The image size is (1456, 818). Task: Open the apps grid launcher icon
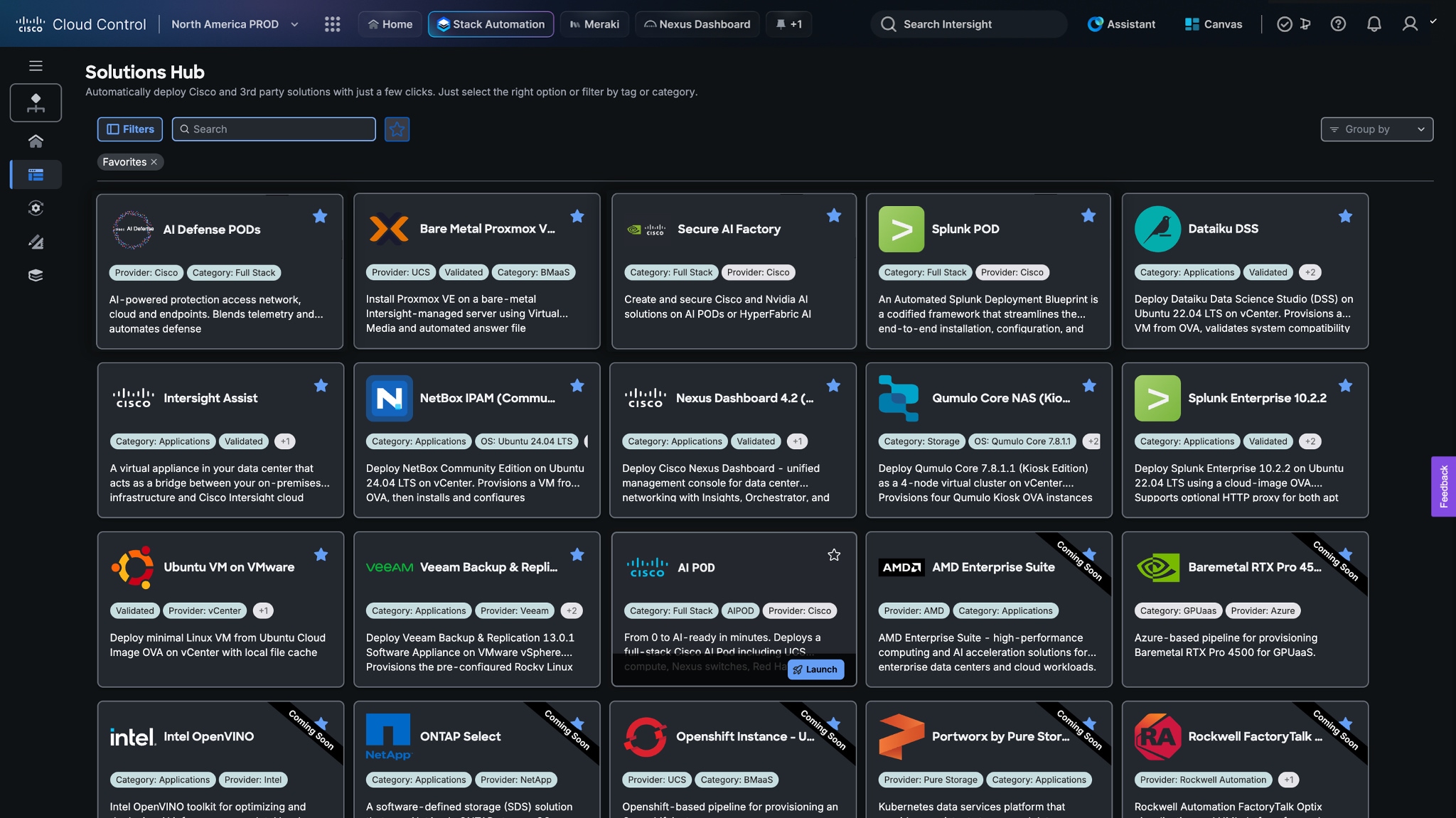pyautogui.click(x=332, y=24)
